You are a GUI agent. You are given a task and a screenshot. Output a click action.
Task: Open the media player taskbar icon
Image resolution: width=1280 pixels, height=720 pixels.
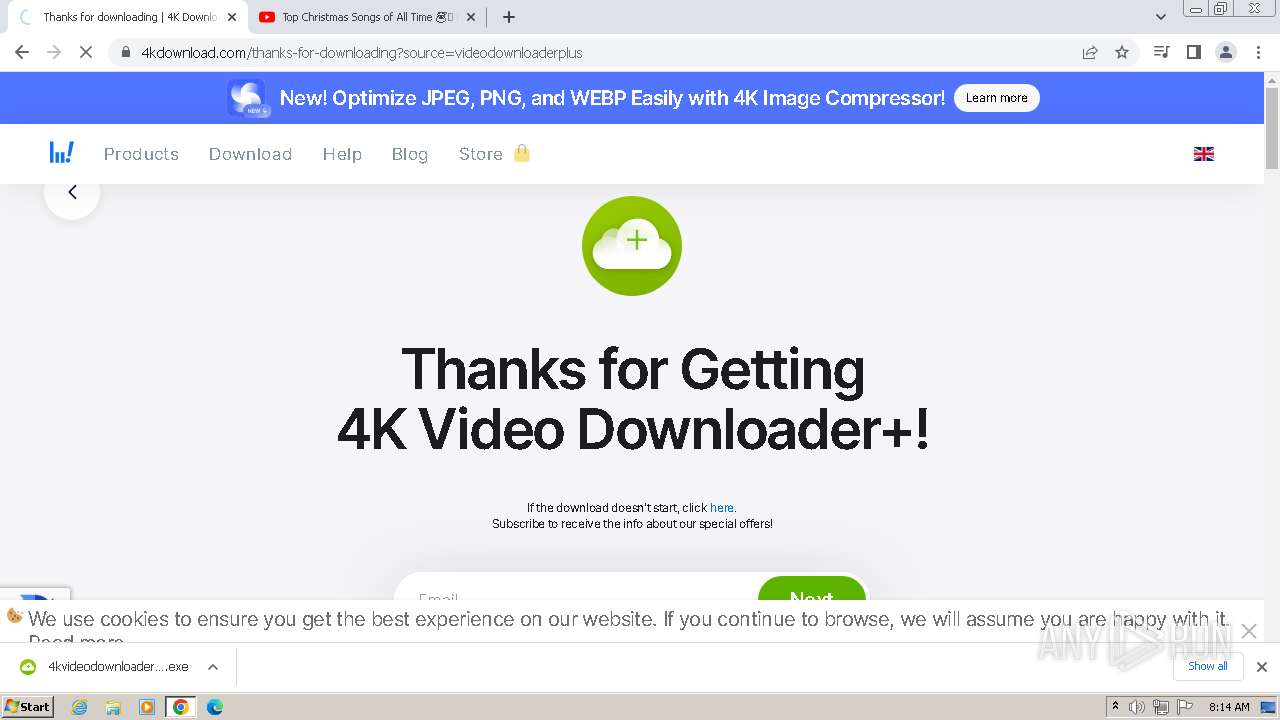[x=147, y=707]
